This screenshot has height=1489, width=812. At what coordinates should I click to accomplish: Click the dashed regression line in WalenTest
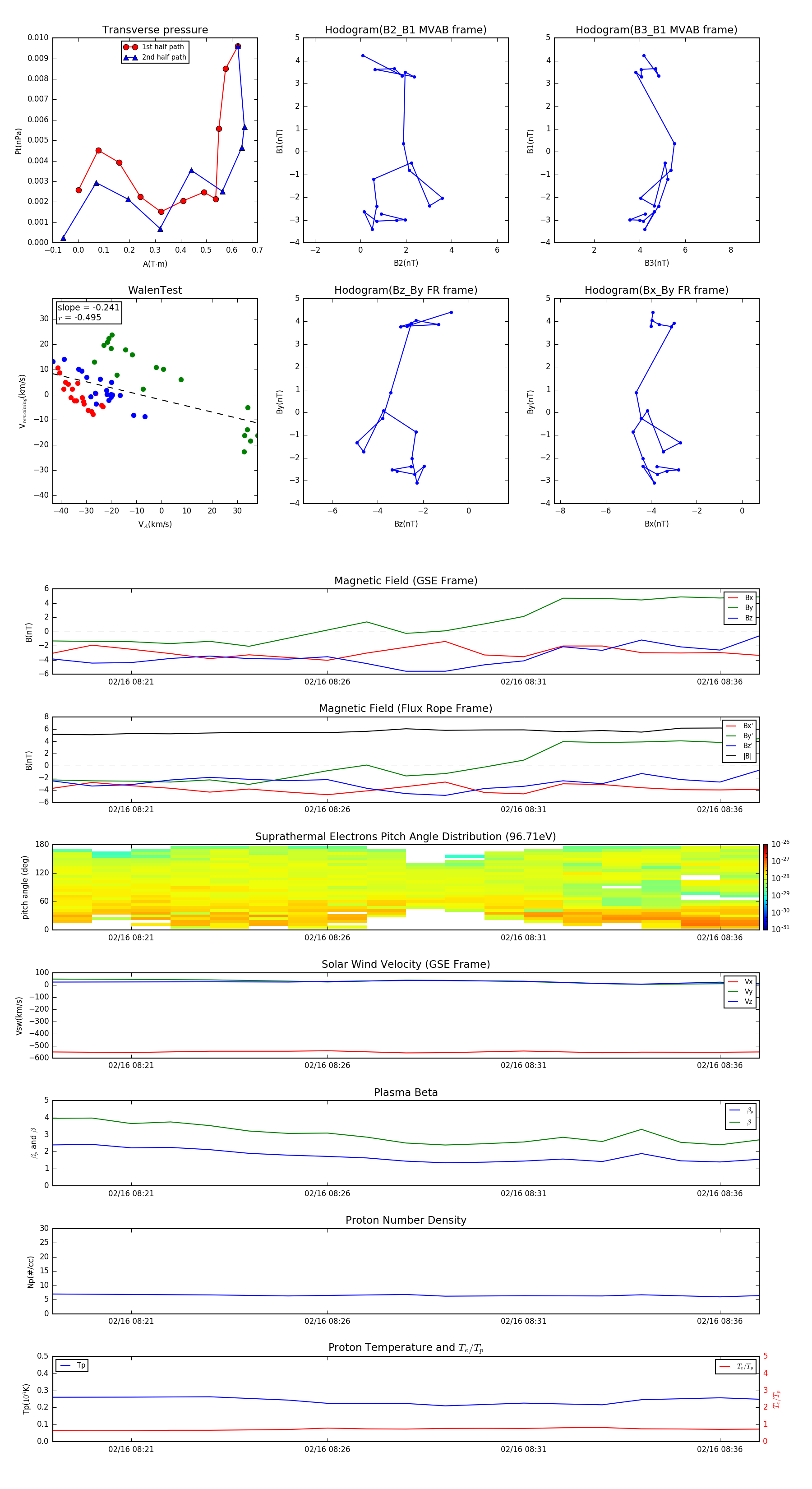point(155,398)
